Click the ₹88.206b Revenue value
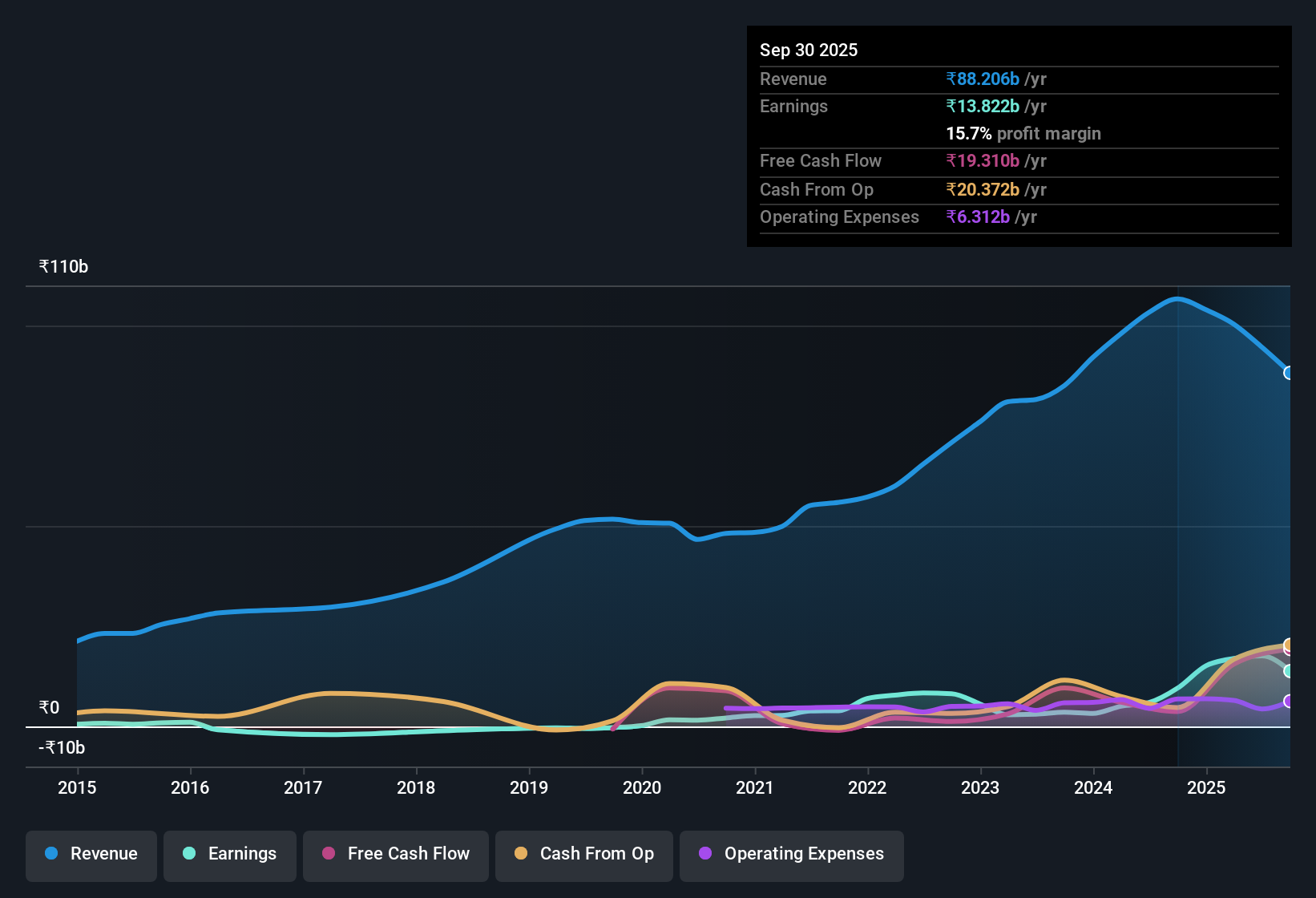1316x898 pixels. [984, 79]
